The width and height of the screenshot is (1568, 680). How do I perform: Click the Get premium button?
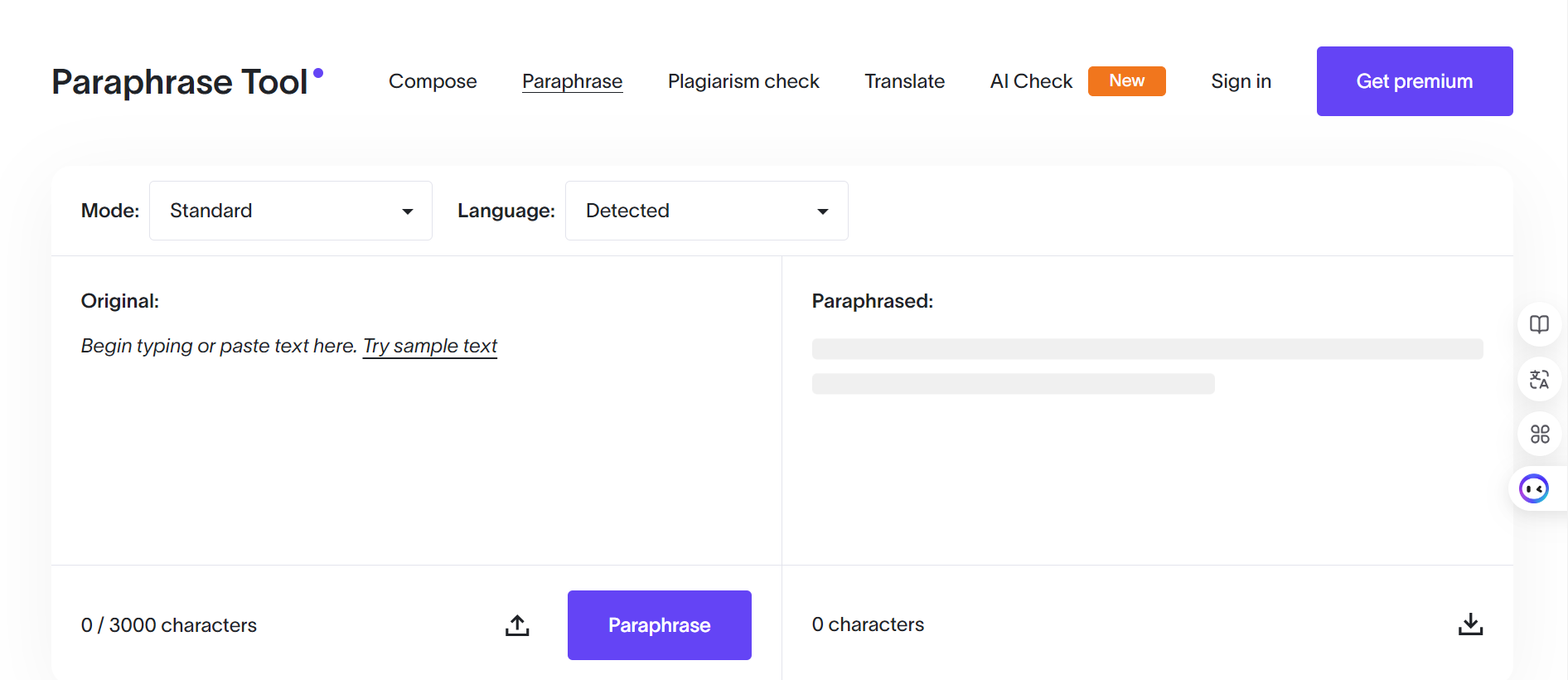click(x=1415, y=81)
